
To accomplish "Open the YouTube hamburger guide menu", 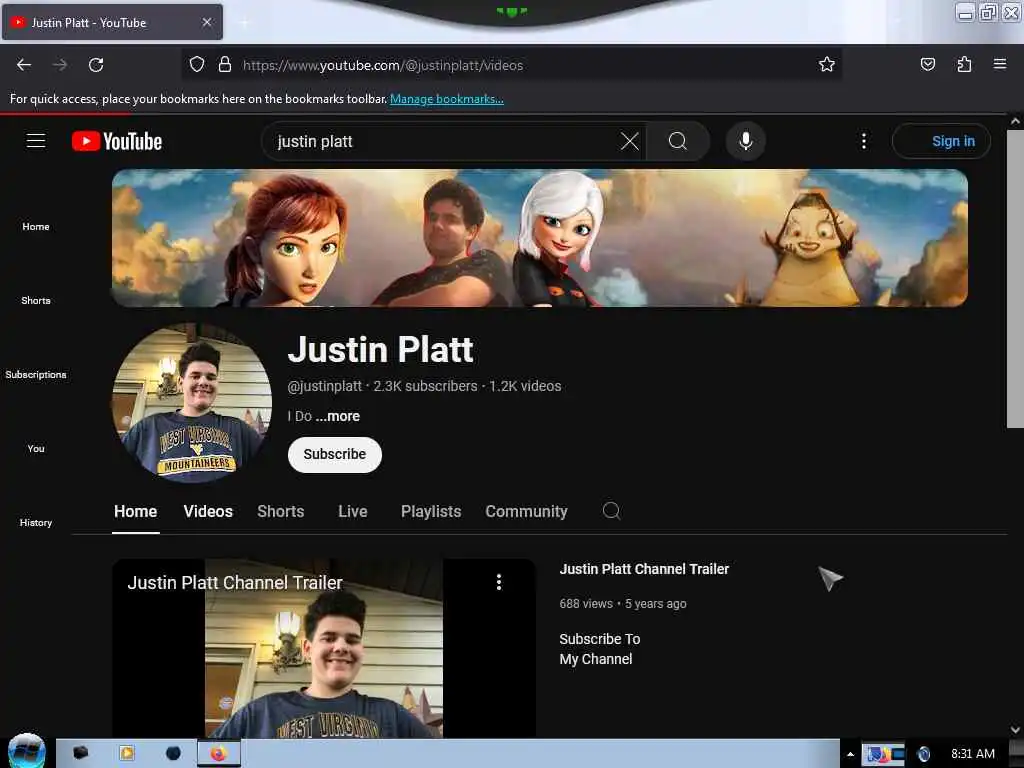I will click(x=36, y=141).
